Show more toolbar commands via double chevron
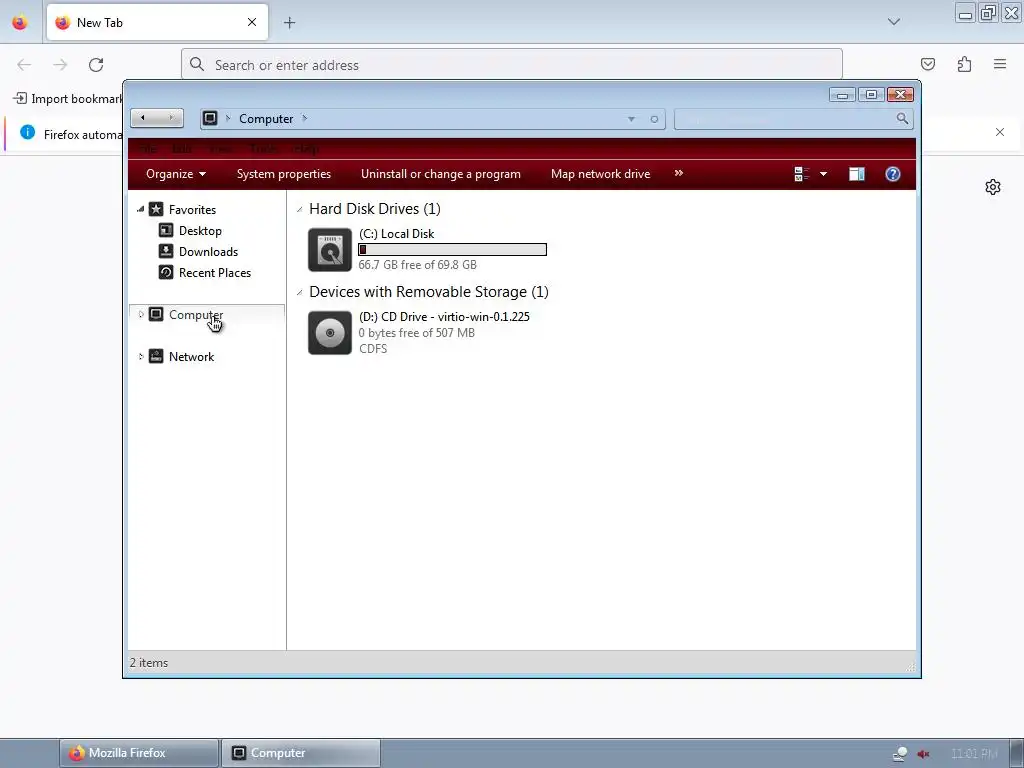 click(679, 173)
